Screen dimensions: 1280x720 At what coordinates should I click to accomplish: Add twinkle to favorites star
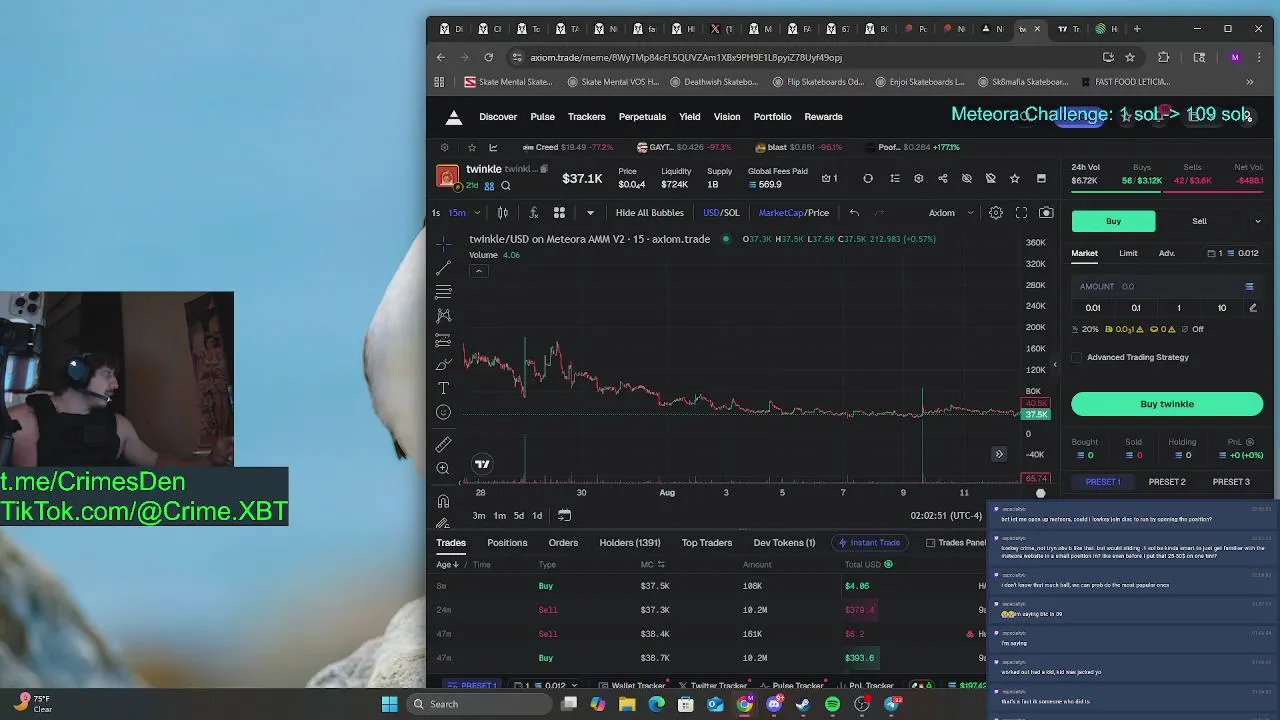pyautogui.click(x=1015, y=179)
